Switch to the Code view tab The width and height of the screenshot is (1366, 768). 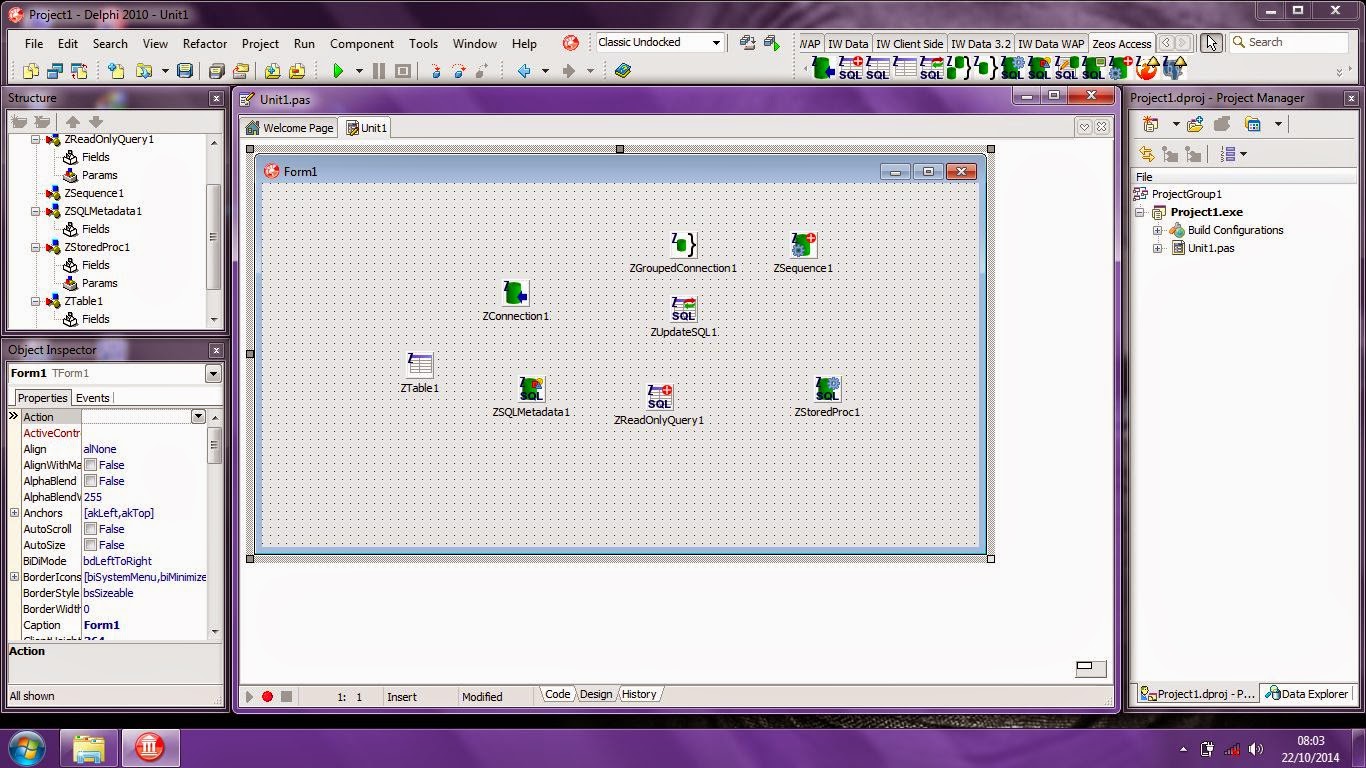coord(557,694)
